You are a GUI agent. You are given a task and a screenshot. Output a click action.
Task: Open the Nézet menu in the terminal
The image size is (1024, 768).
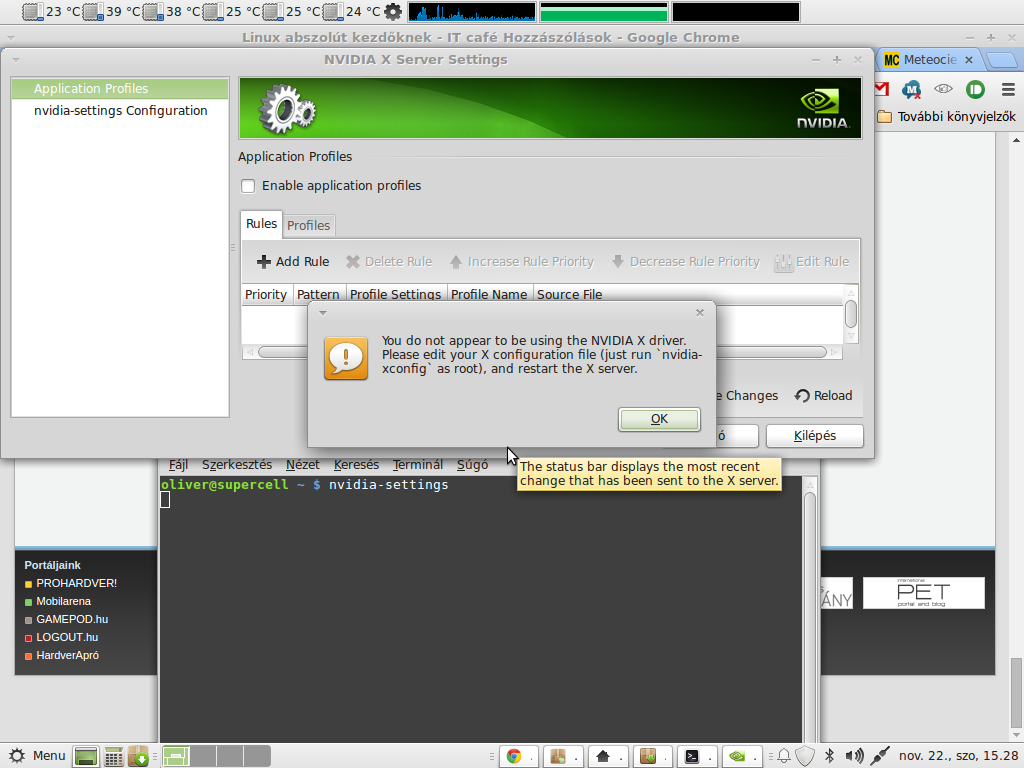(x=302, y=464)
